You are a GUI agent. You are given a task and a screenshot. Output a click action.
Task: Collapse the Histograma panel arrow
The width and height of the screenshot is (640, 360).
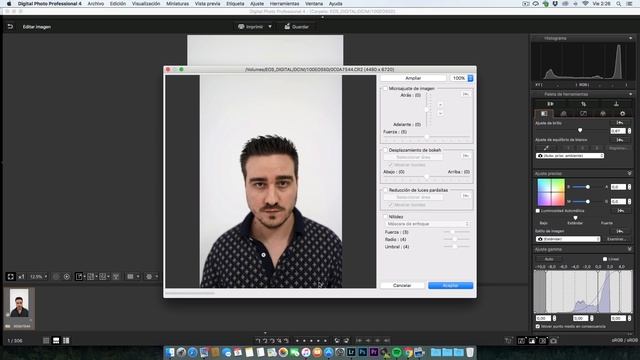[x=630, y=38]
